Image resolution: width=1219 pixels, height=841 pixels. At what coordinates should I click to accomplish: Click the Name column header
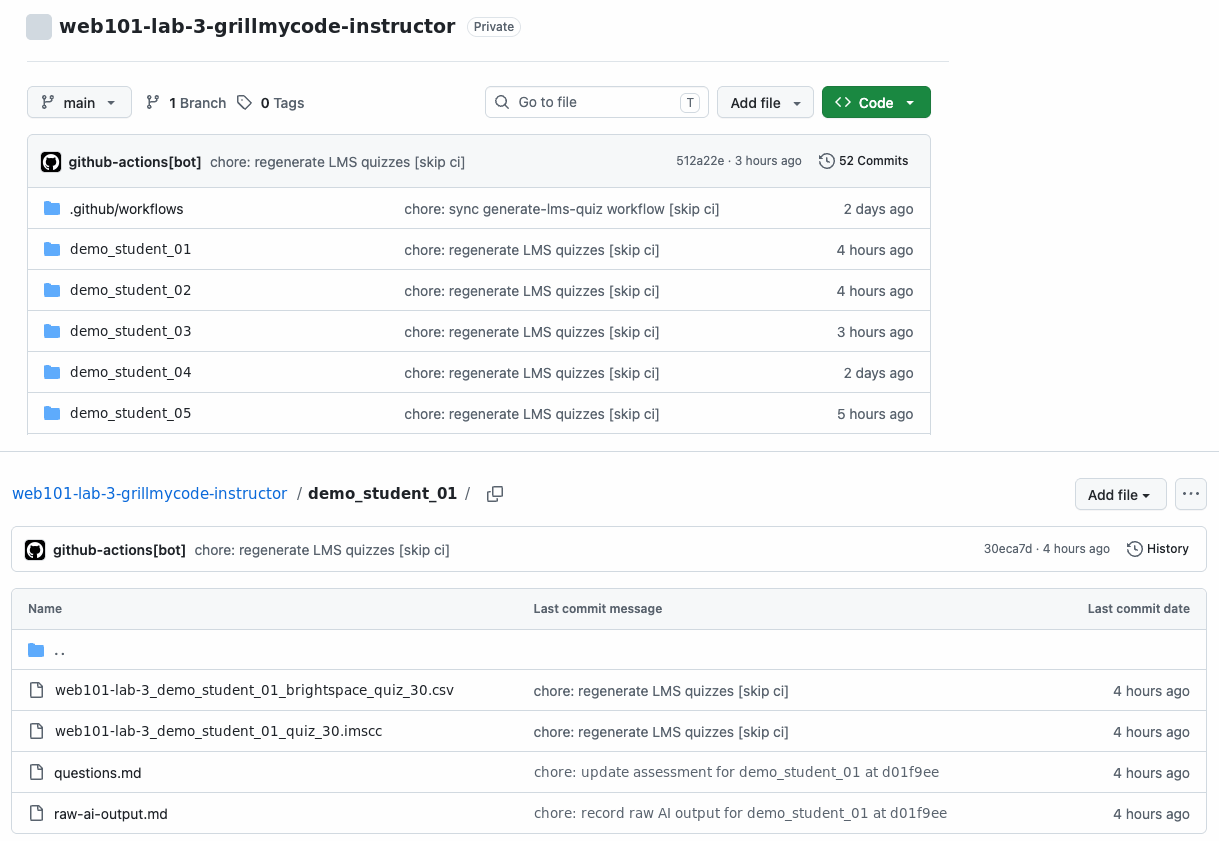coord(45,609)
